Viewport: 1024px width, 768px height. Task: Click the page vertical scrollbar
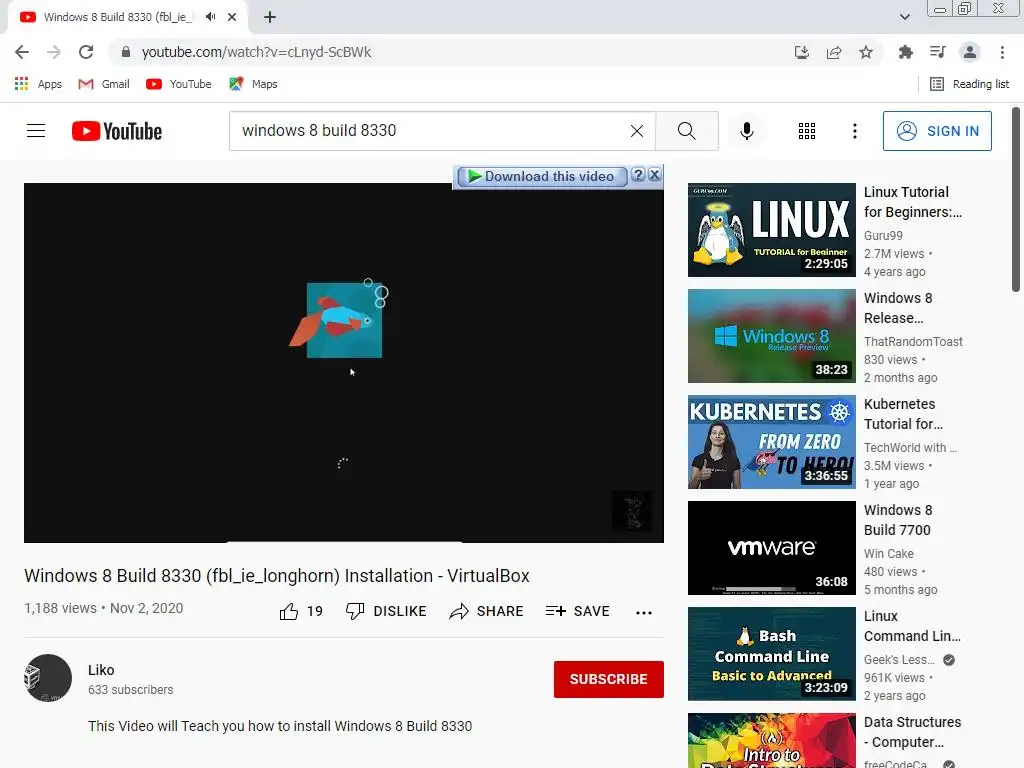1016,200
